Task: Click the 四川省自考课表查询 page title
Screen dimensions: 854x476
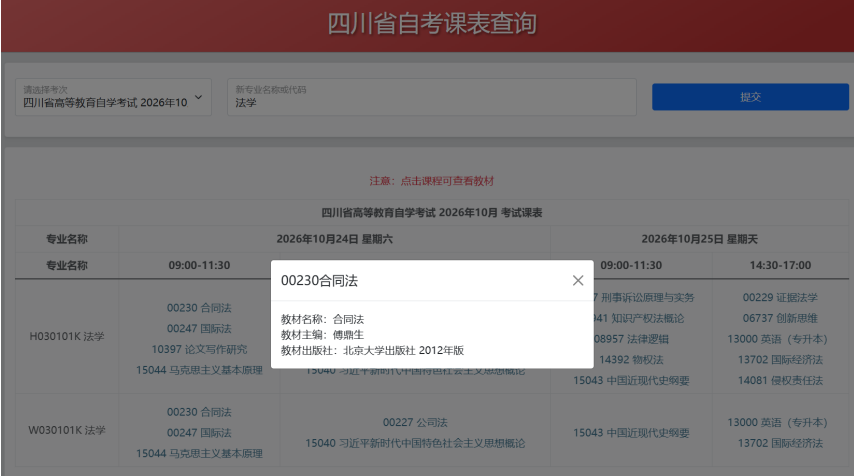Action: point(432,23)
